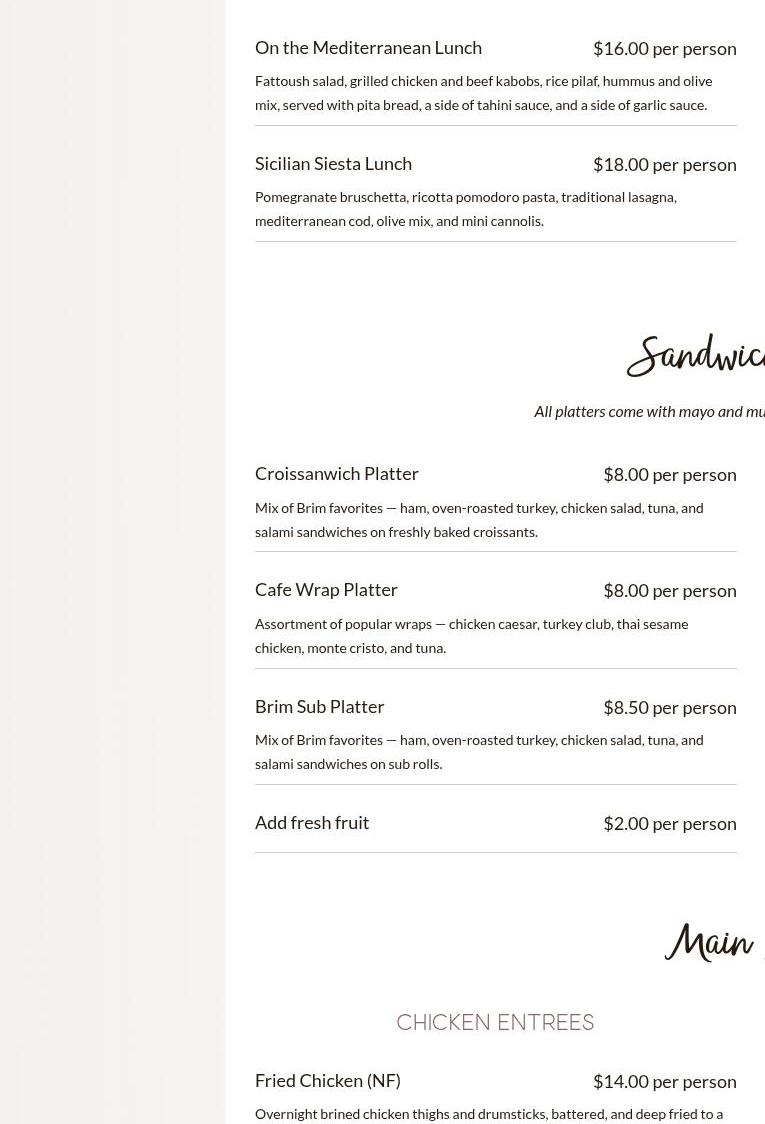Click the Pomegranate bruschetta description text
The width and height of the screenshot is (765, 1124).
pyautogui.click(x=466, y=209)
